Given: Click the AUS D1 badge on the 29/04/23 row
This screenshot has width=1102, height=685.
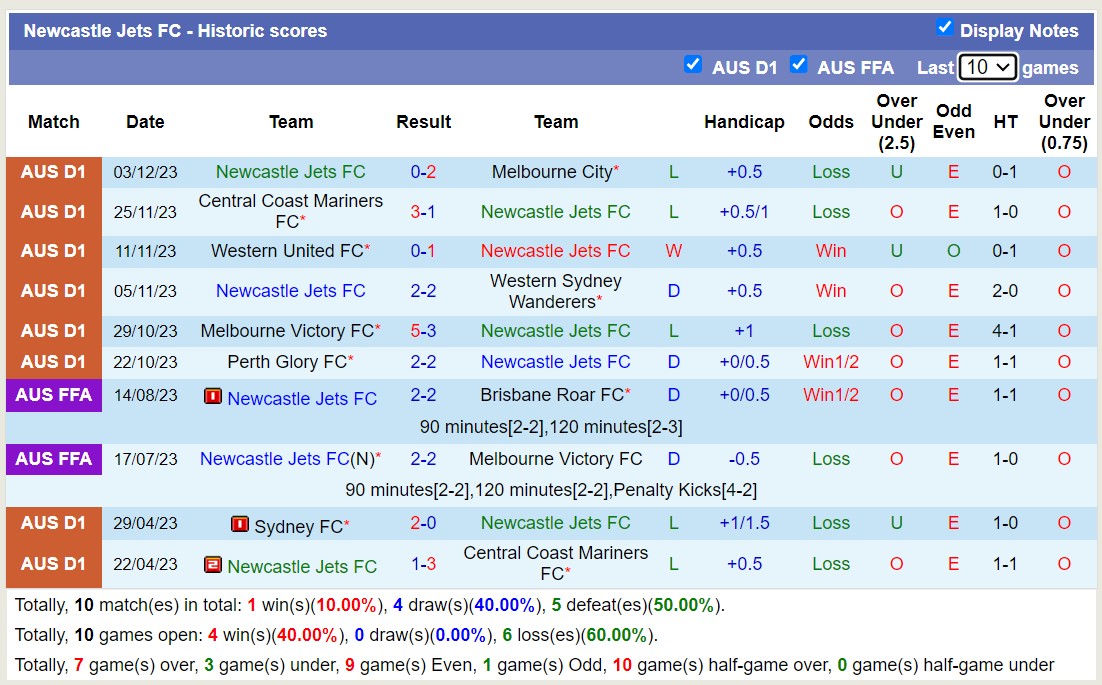Looking at the screenshot, I should pos(54,522).
